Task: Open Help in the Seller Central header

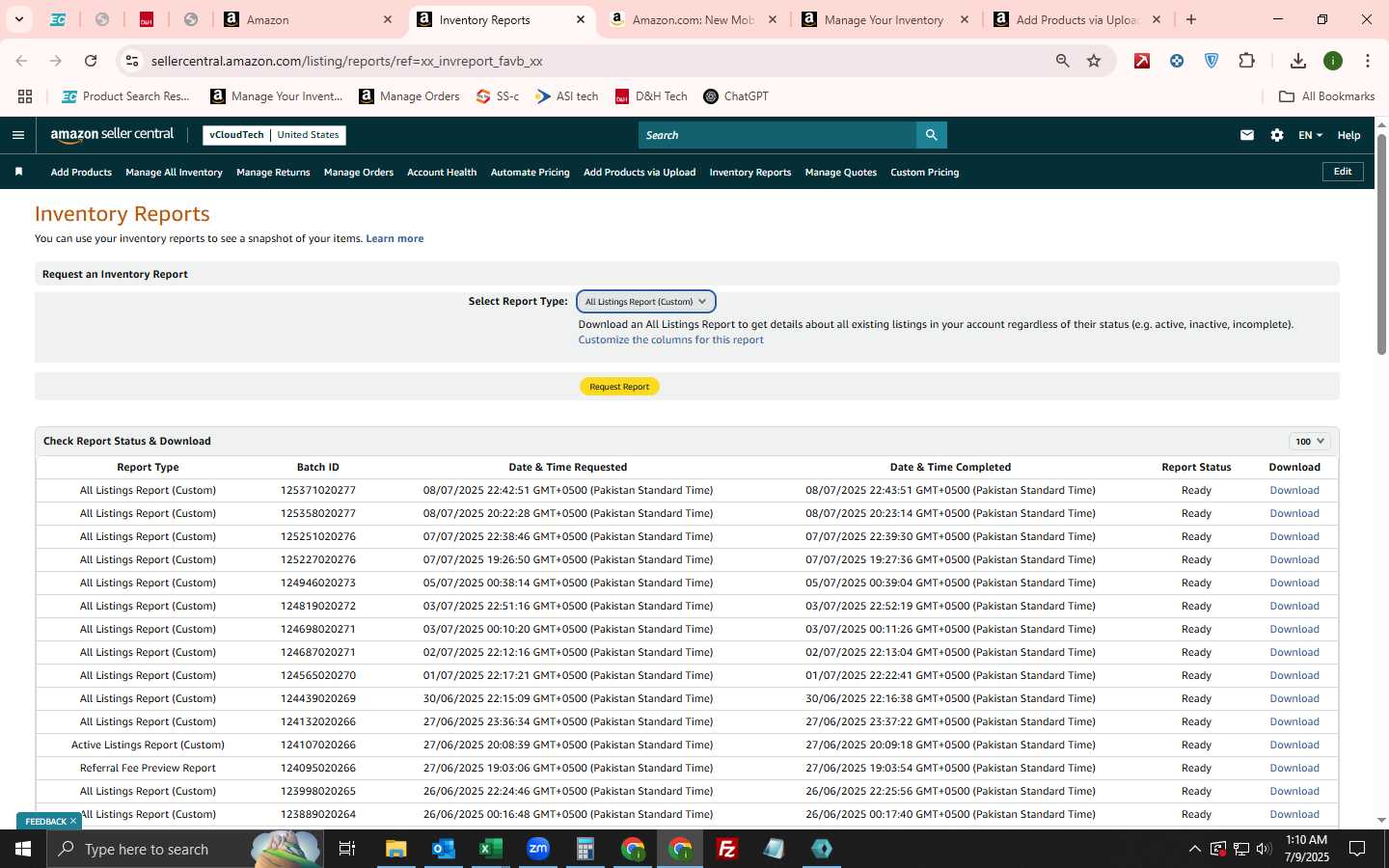Action: click(x=1348, y=135)
